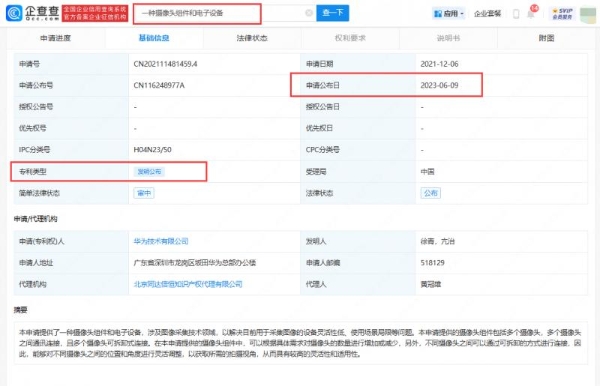600x386 pixels.
Task: Open the 北京同达信恒知识产权代理有限公司 agency link
Action: [x=188, y=284]
